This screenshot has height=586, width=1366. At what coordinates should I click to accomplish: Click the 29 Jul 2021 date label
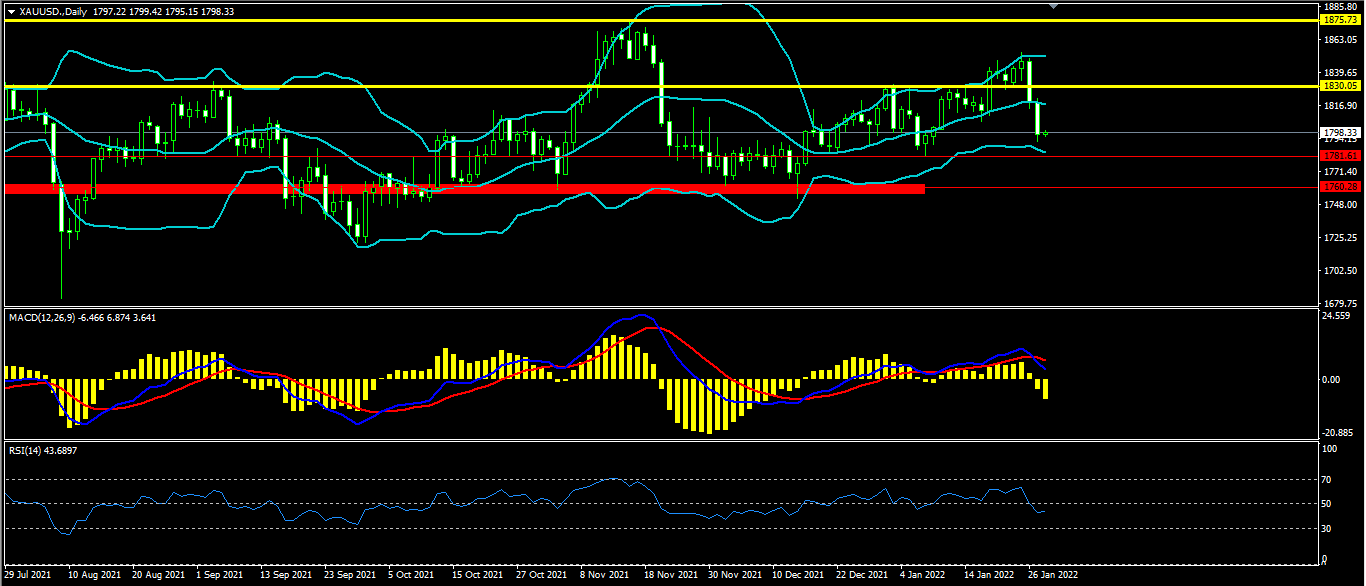pos(28,576)
